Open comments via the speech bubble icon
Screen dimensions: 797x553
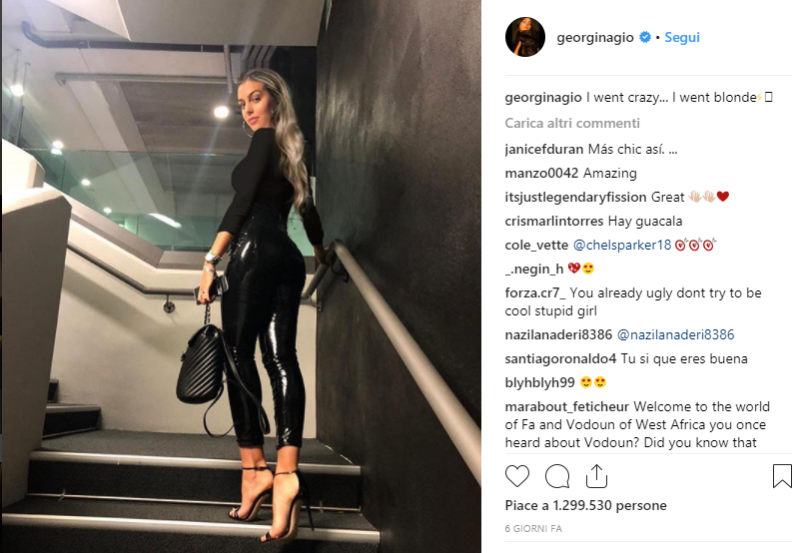(557, 476)
